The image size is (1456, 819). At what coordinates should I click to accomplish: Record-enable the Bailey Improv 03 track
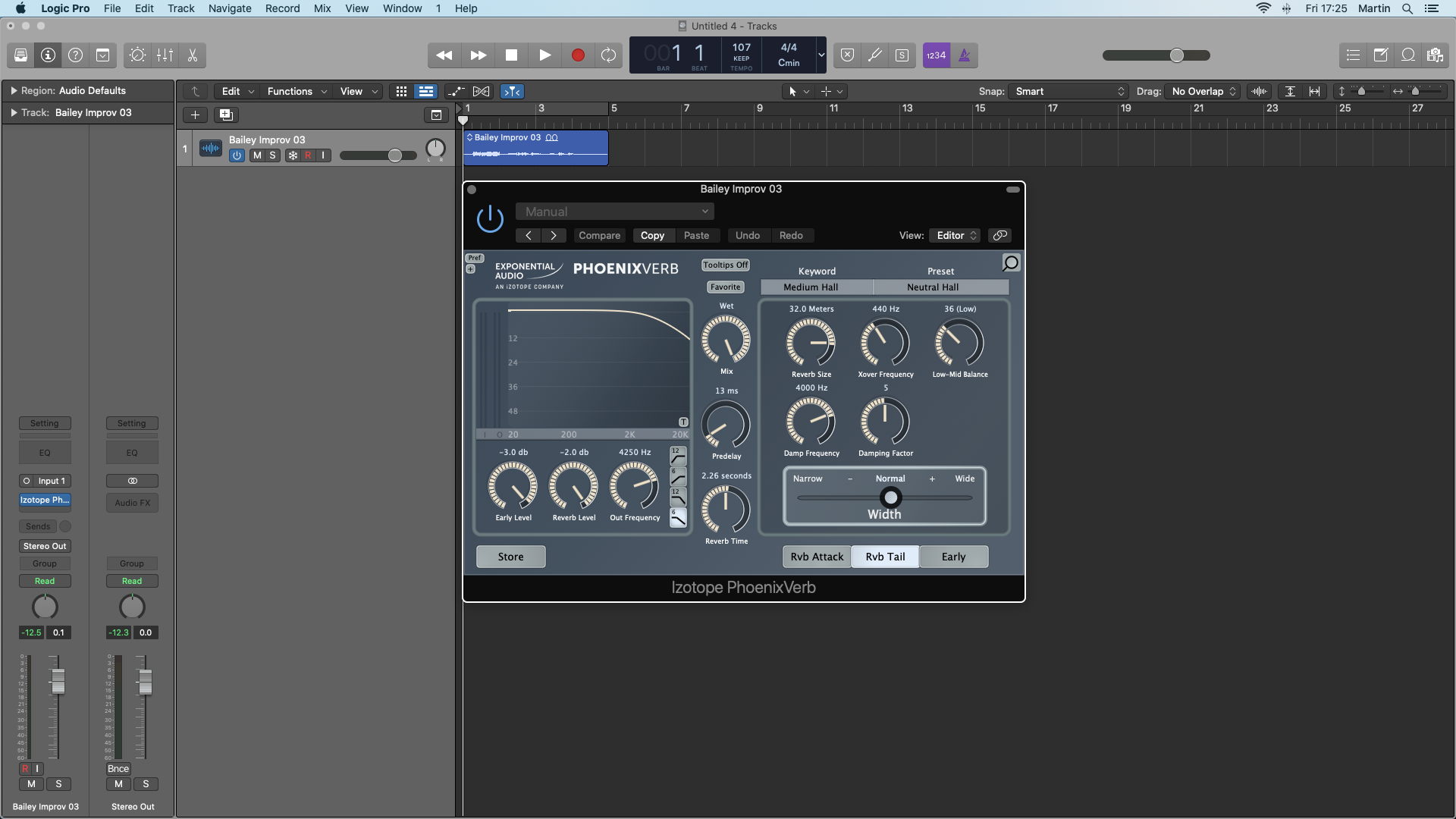point(308,155)
